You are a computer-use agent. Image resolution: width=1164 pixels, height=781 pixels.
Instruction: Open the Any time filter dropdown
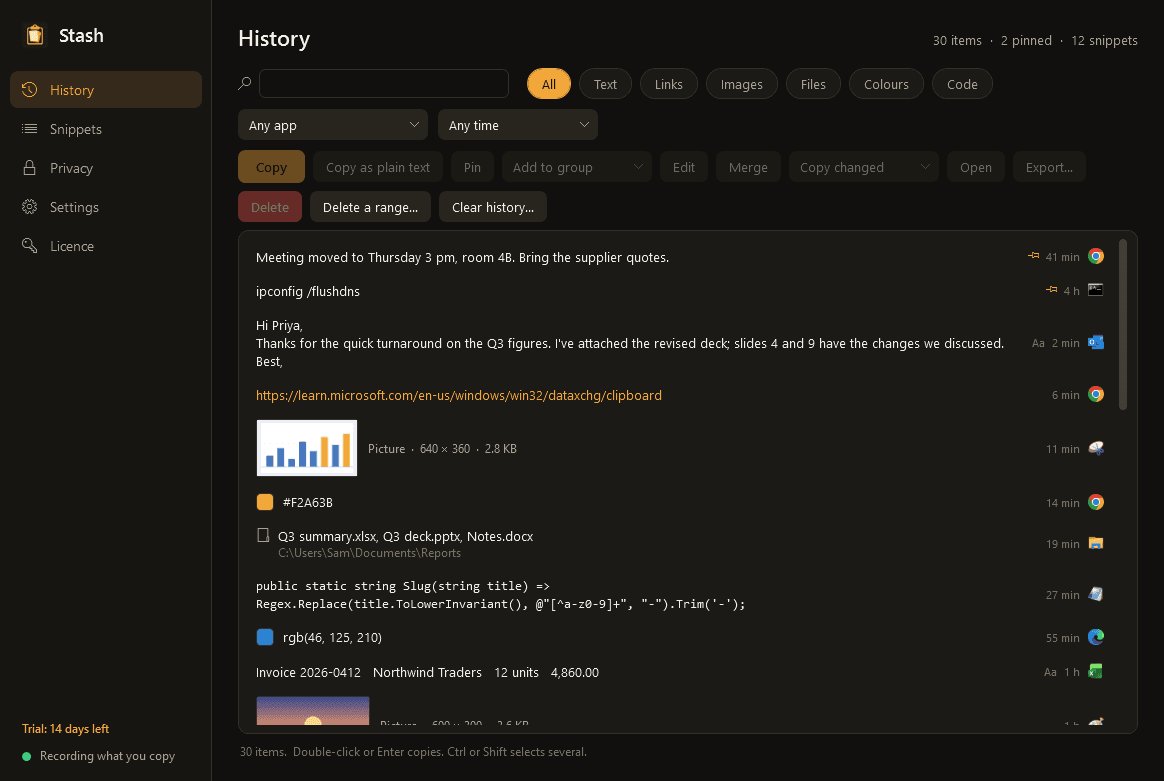(x=517, y=125)
